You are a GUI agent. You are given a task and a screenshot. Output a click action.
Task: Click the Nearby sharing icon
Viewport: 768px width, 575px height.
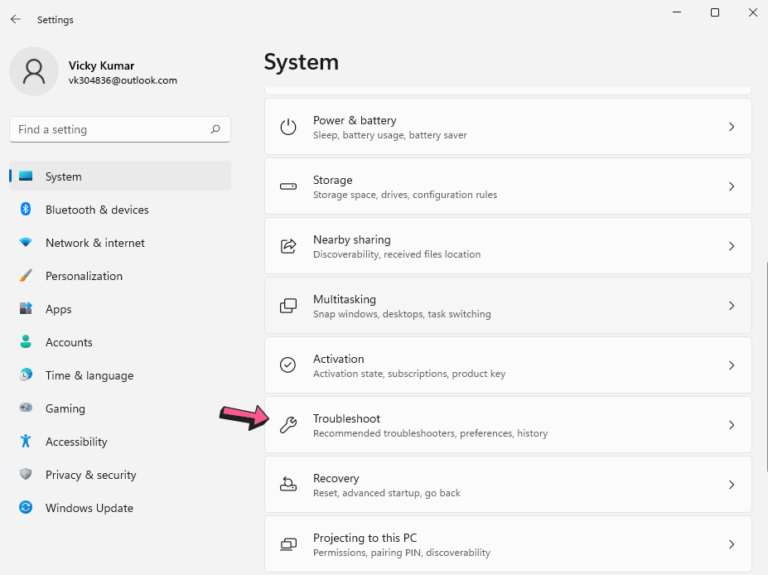(288, 246)
